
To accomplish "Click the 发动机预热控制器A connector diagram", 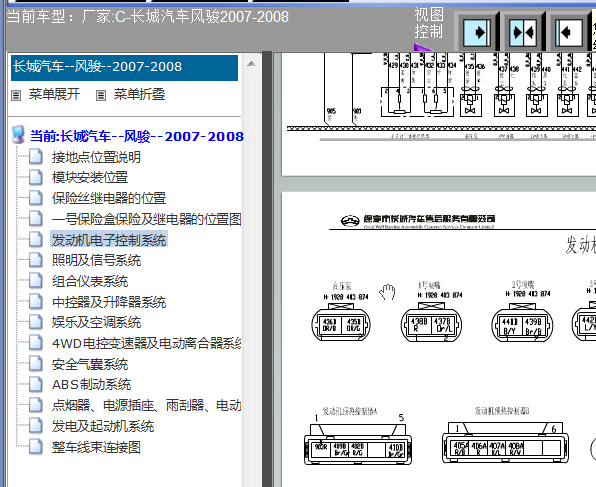I will (358, 444).
